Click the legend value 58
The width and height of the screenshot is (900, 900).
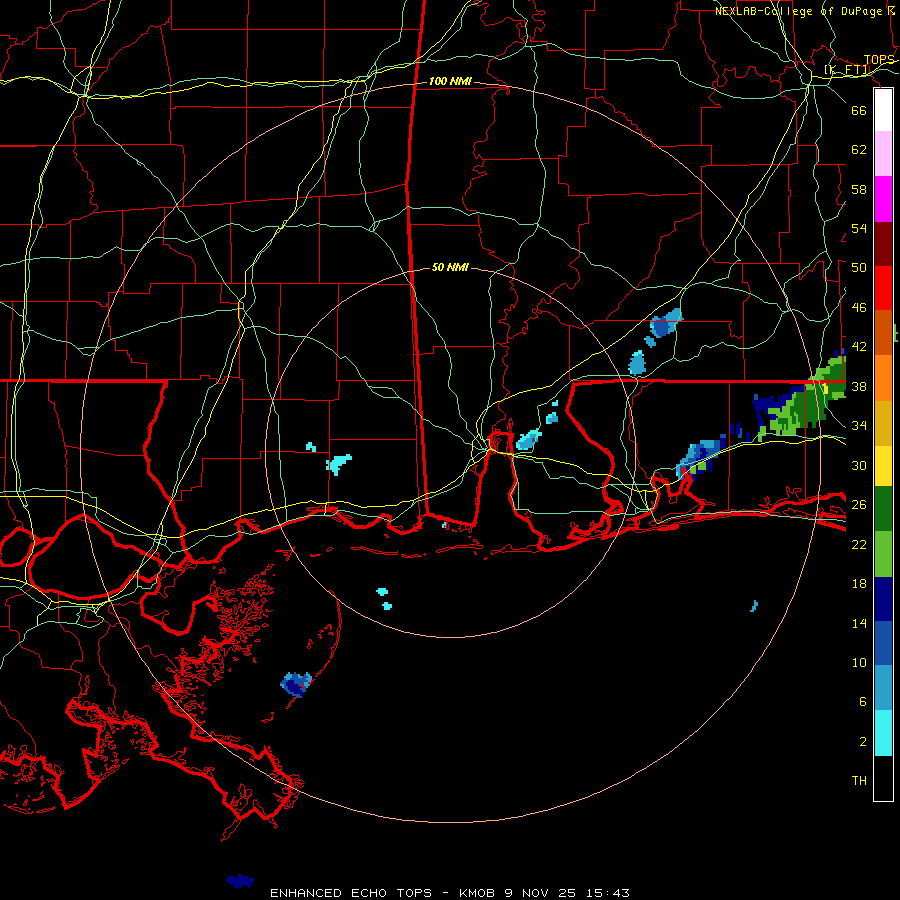pos(859,189)
